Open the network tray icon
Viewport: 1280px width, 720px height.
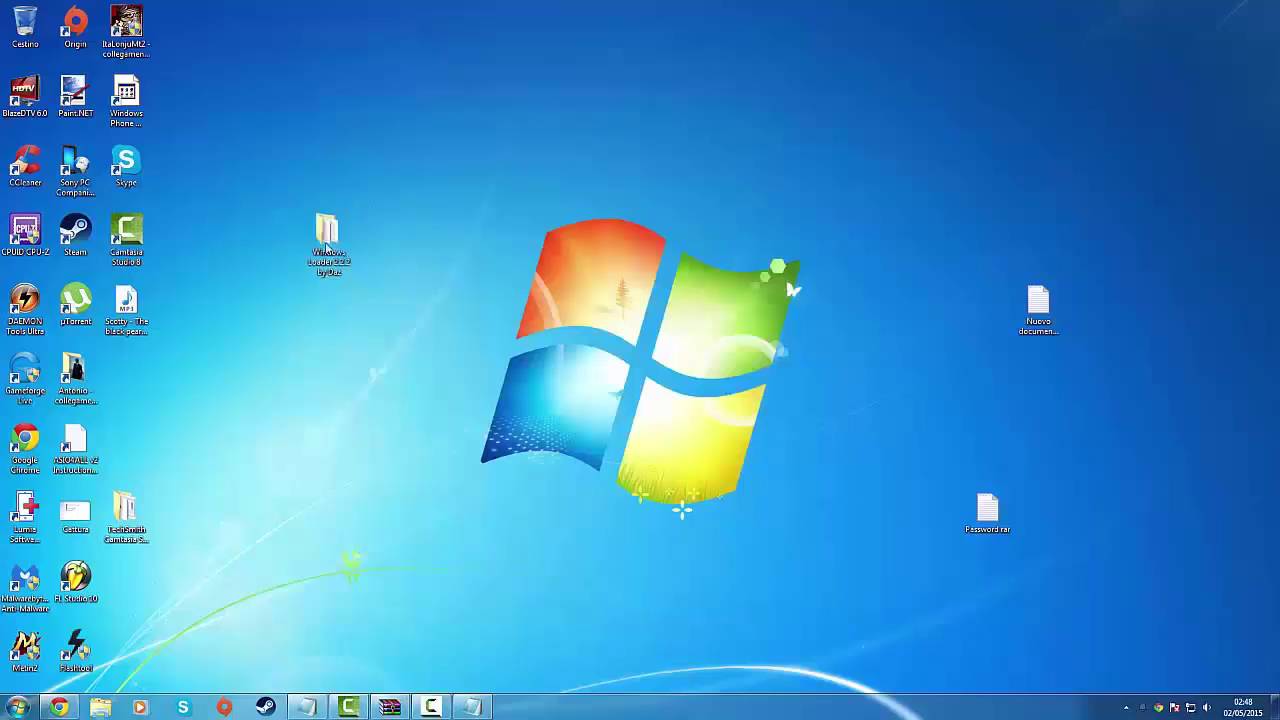pyautogui.click(x=1190, y=708)
